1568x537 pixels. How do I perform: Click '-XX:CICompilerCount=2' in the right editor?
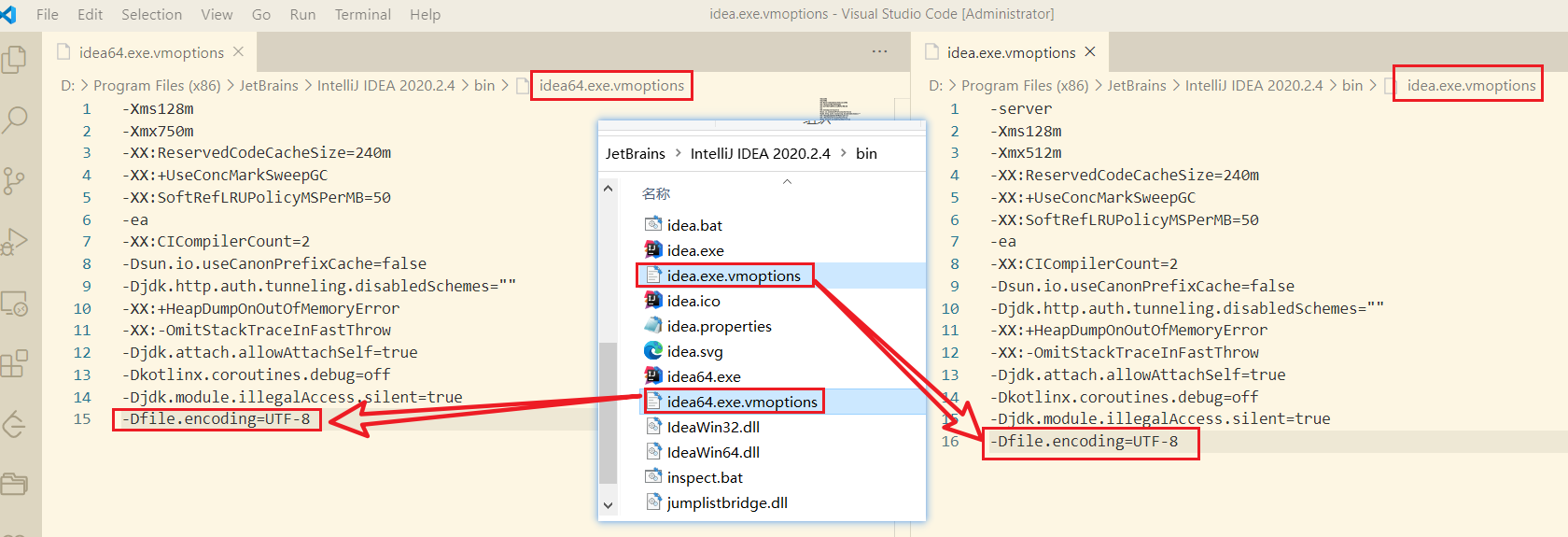tap(1084, 263)
